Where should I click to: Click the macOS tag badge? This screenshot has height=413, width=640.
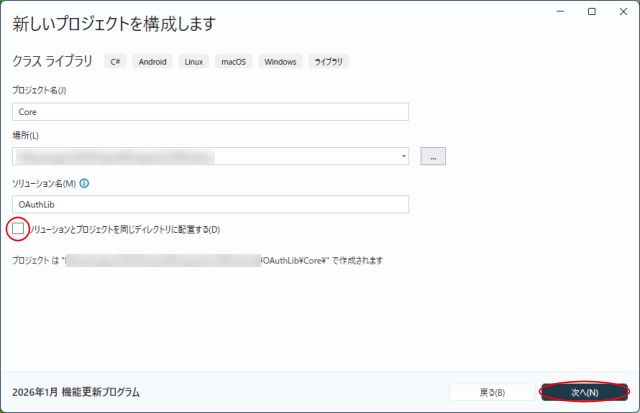pyautogui.click(x=234, y=62)
